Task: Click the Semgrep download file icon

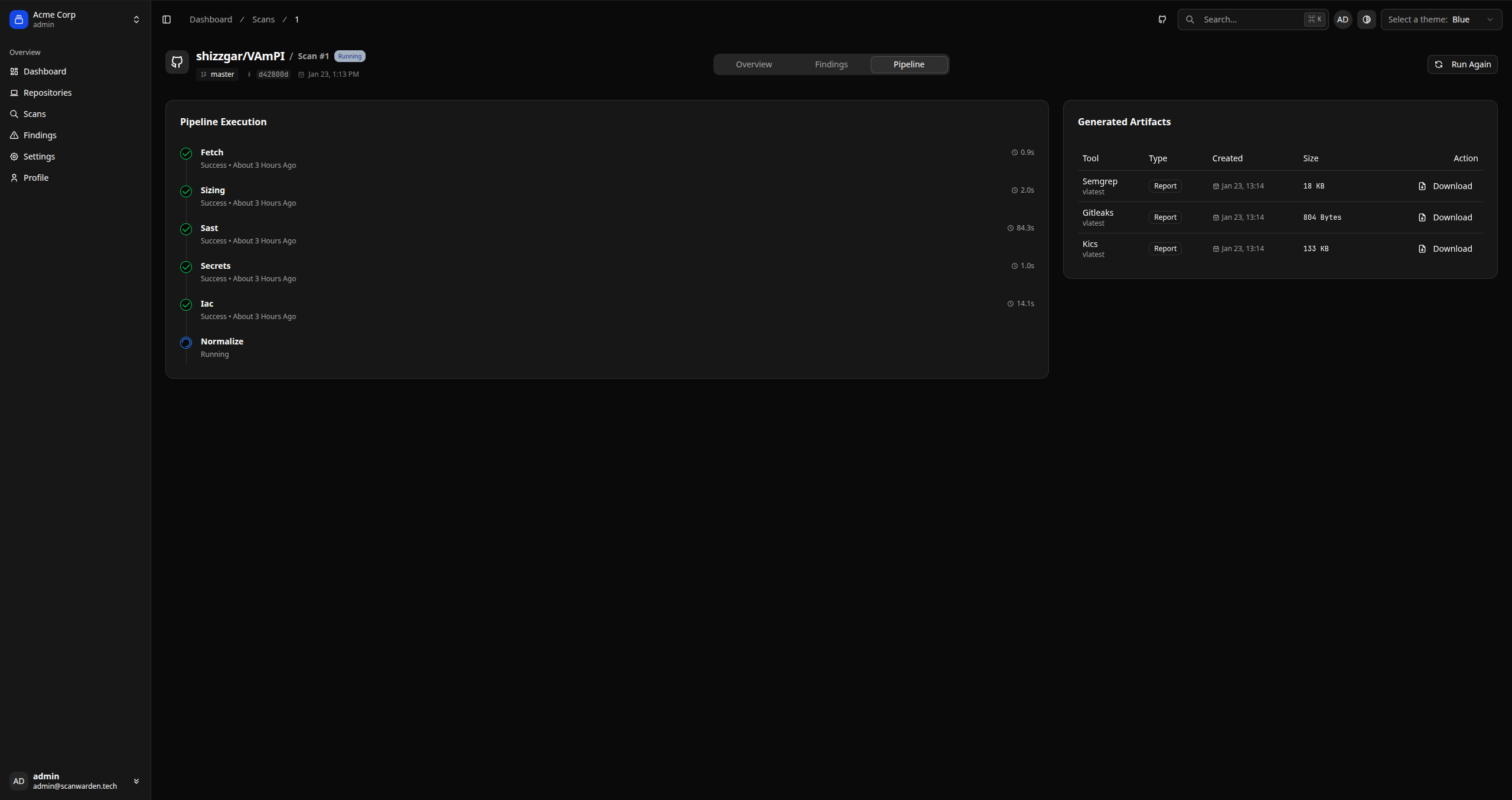Action: pyautogui.click(x=1422, y=186)
